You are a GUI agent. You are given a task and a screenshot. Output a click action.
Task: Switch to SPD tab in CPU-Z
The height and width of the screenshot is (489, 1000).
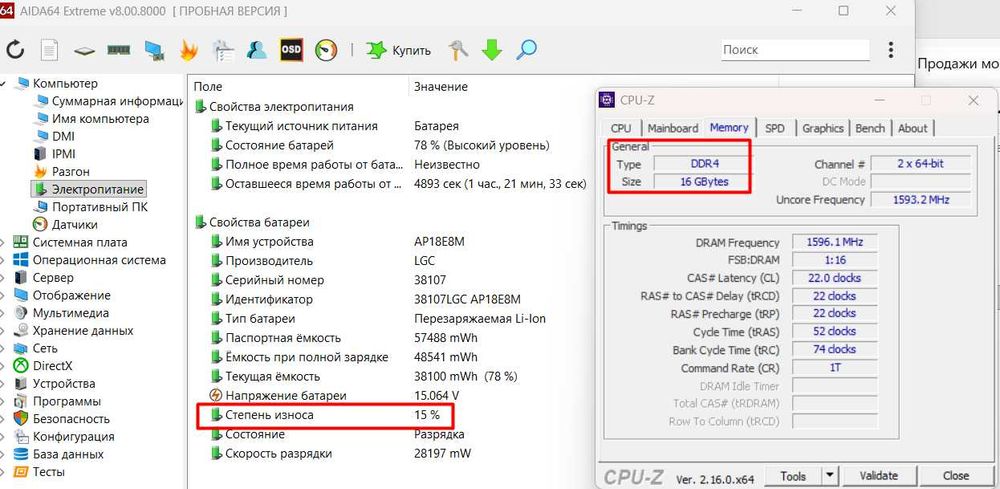pyautogui.click(x=775, y=128)
